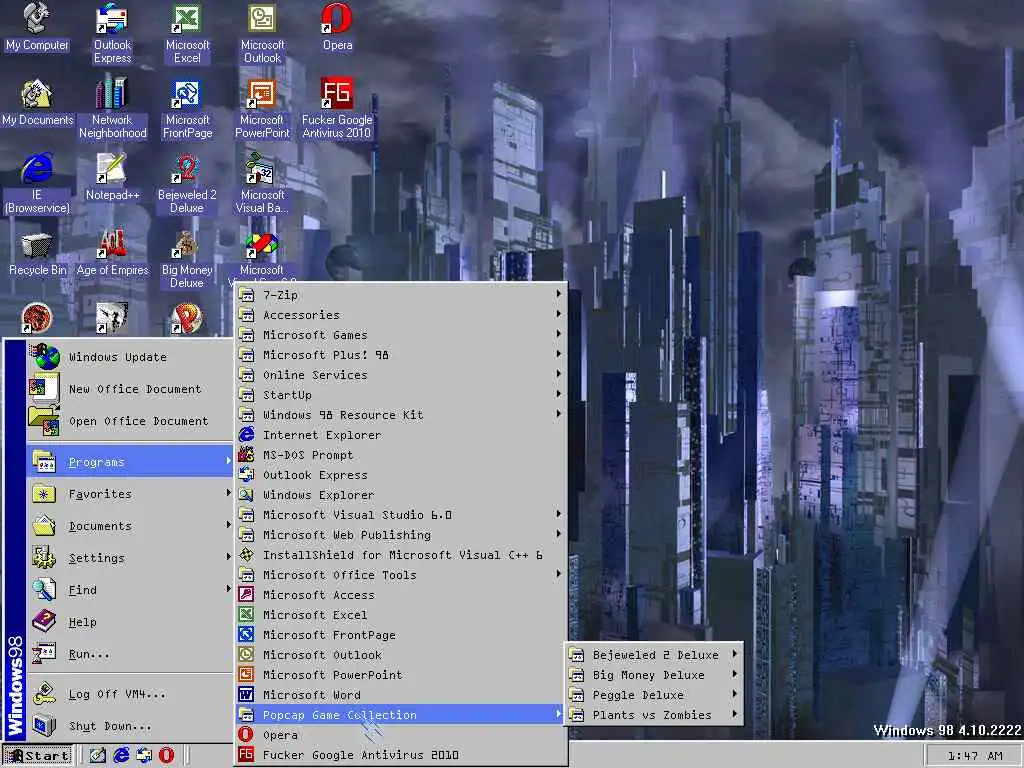Screen dimensions: 1024x768
Task: Launch Microsoft Excel from Programs menu
Action: coord(400,615)
